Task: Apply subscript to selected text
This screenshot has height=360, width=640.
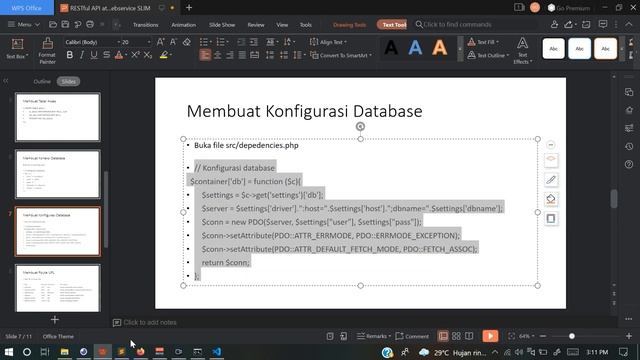Action: point(148,55)
